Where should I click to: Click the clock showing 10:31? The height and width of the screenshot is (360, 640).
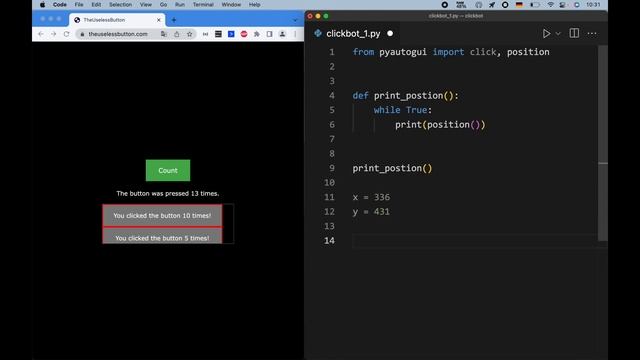593,4
